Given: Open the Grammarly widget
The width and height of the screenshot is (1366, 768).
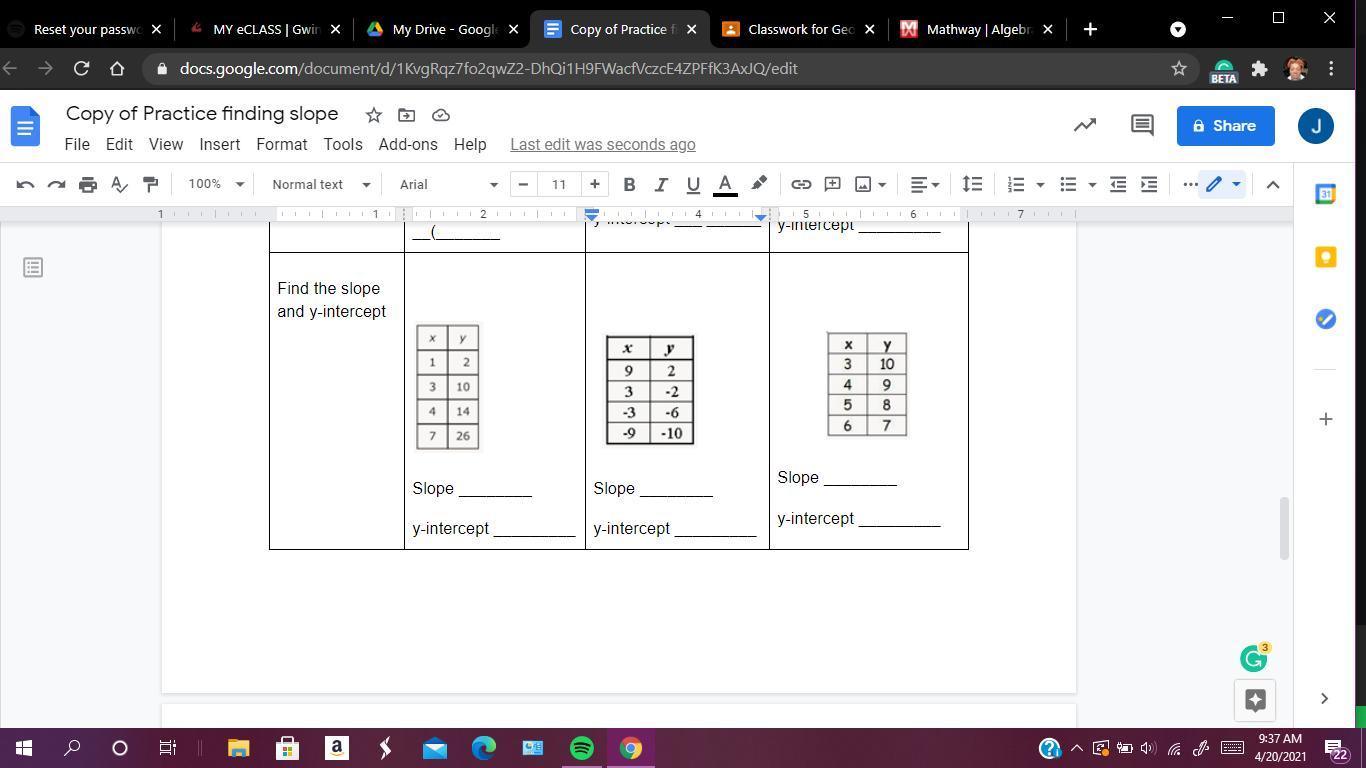Looking at the screenshot, I should [x=1253, y=658].
